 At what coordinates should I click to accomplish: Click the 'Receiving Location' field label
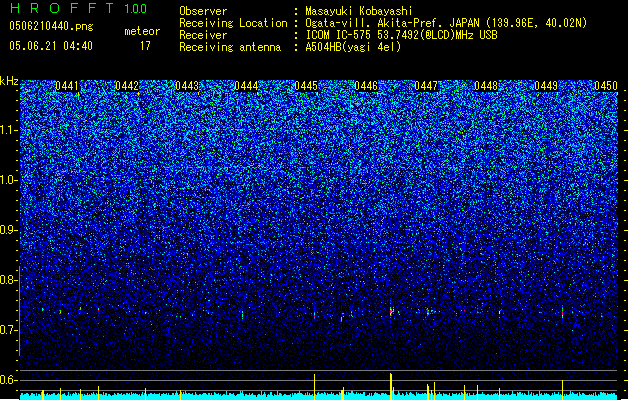point(233,23)
